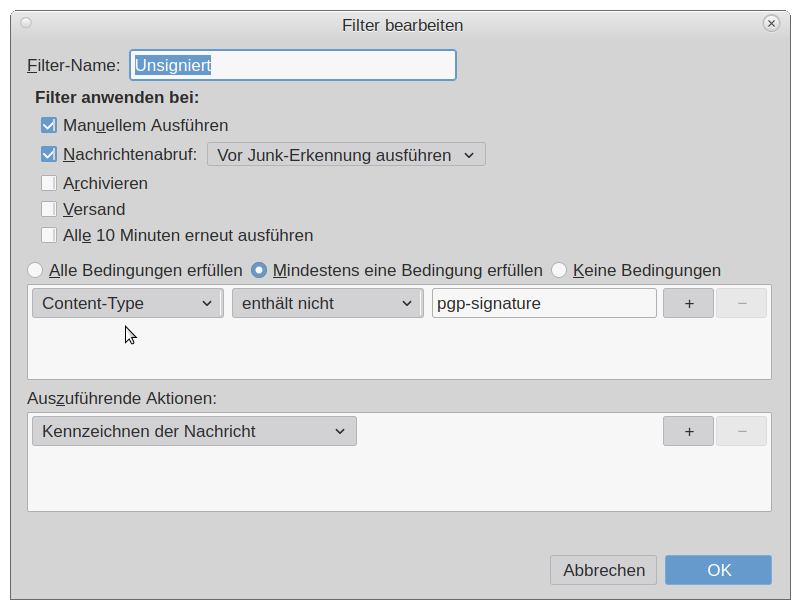Screen dimensions: 801x610
Task: Click the window menu button in title bar
Action: 26,23
